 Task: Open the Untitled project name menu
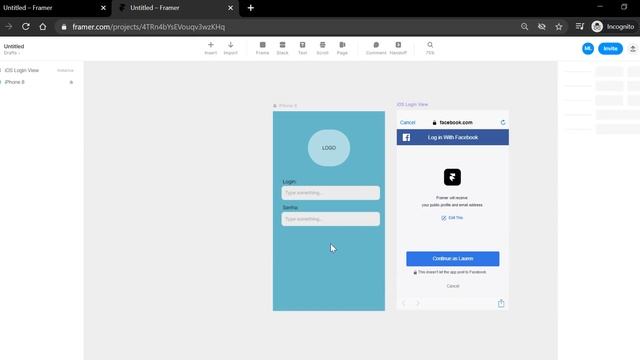(x=14, y=47)
